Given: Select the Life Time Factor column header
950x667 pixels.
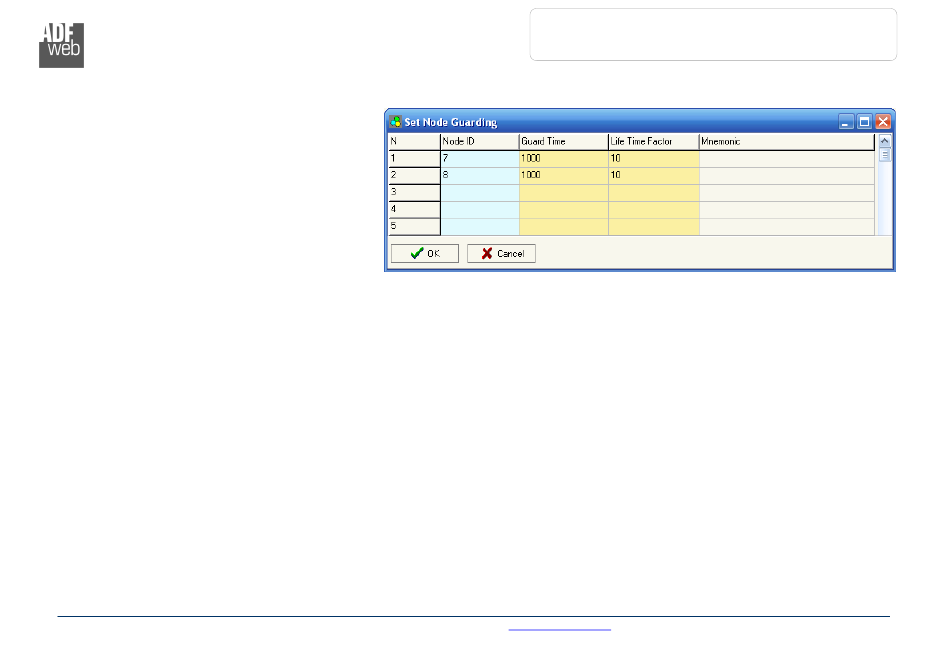Looking at the screenshot, I should [x=654, y=142].
